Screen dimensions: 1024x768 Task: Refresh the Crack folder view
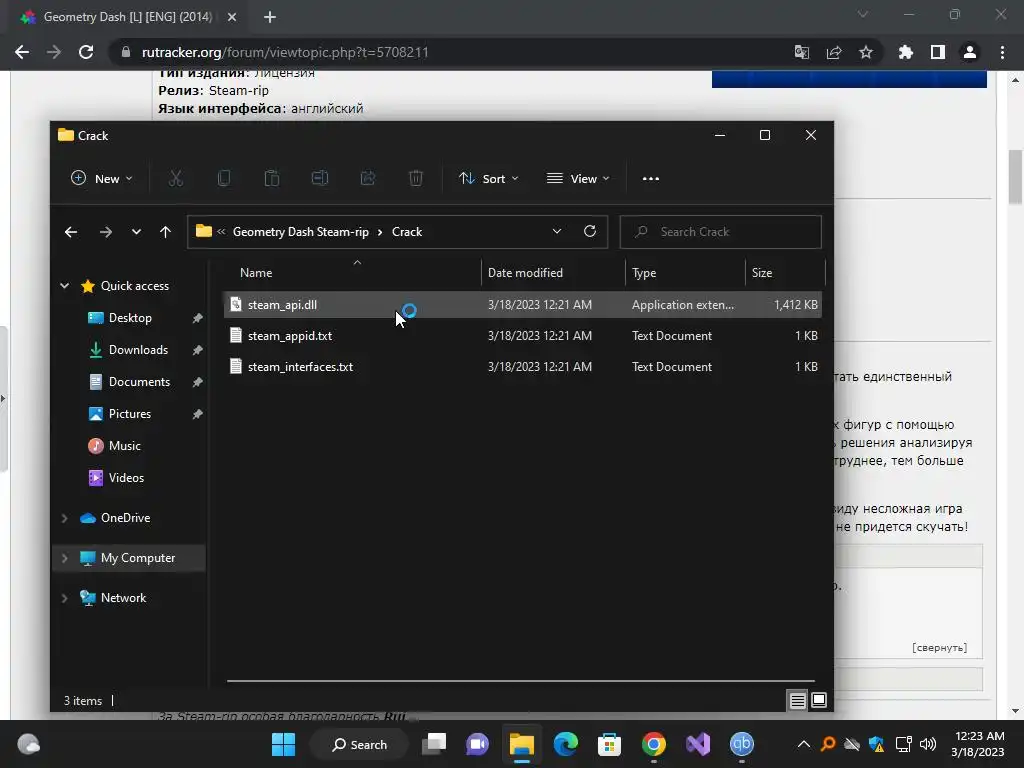tap(590, 232)
